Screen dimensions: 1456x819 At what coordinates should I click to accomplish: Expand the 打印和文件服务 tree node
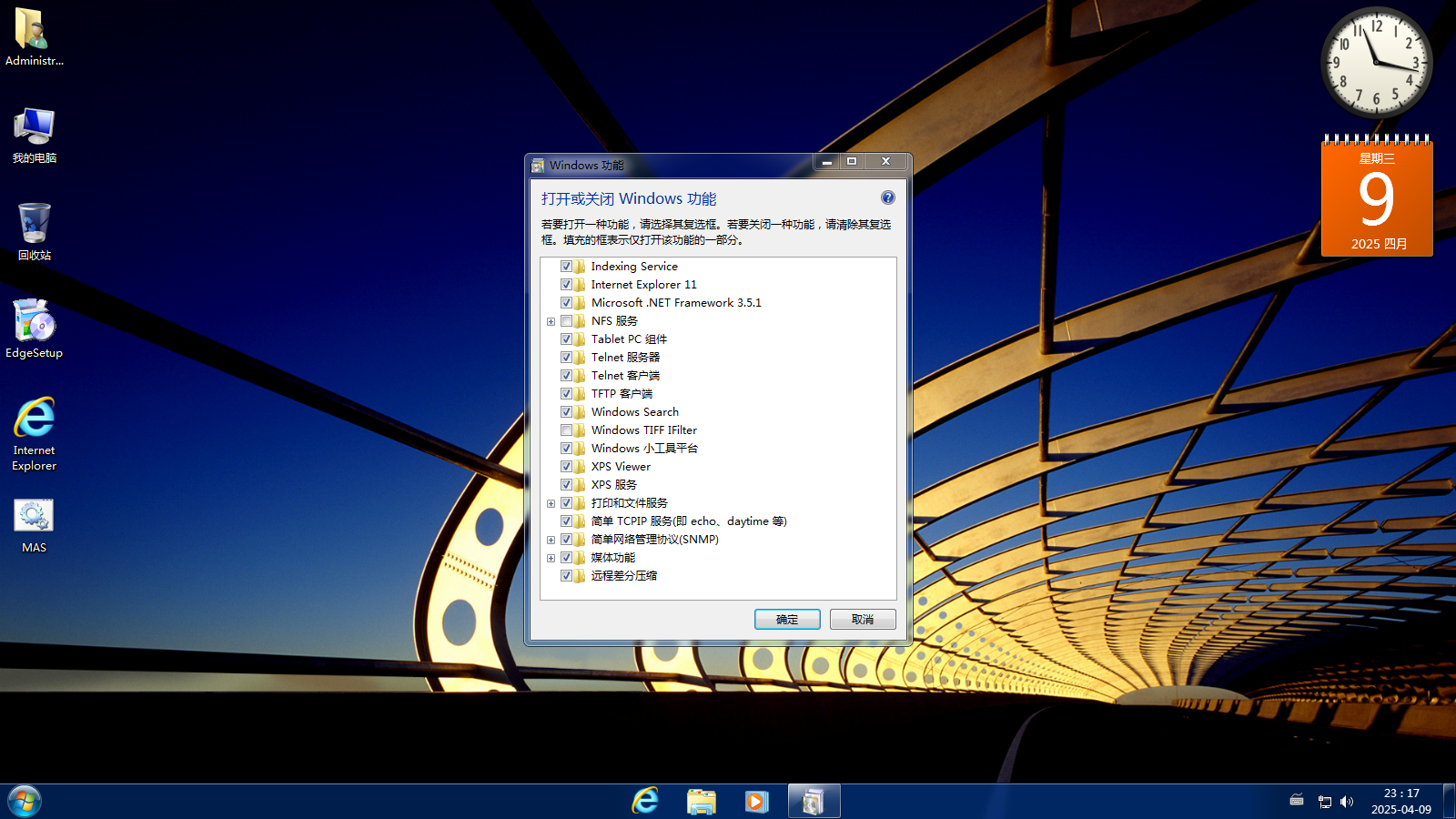click(x=551, y=503)
